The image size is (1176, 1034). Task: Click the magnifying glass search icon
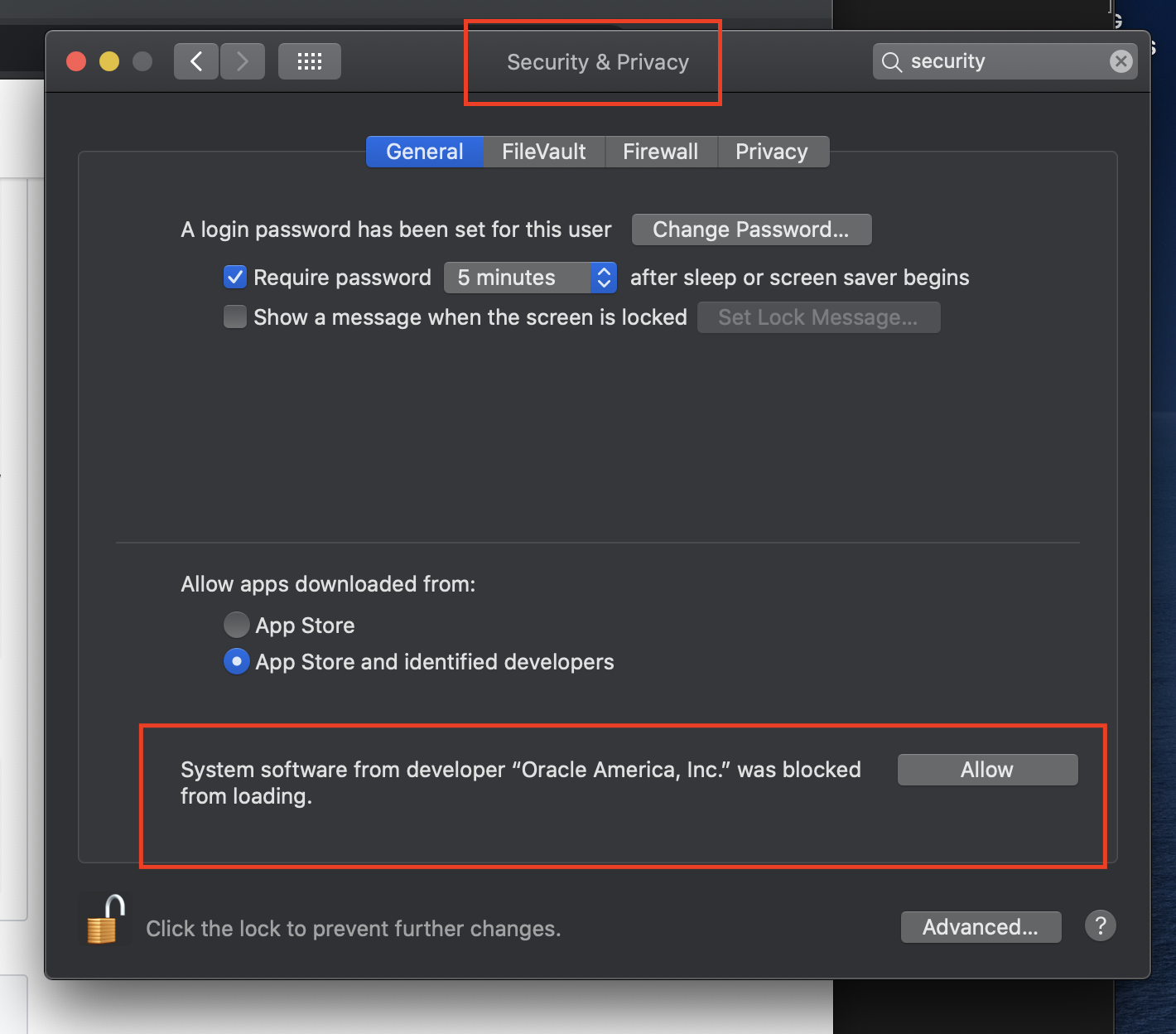(x=891, y=62)
